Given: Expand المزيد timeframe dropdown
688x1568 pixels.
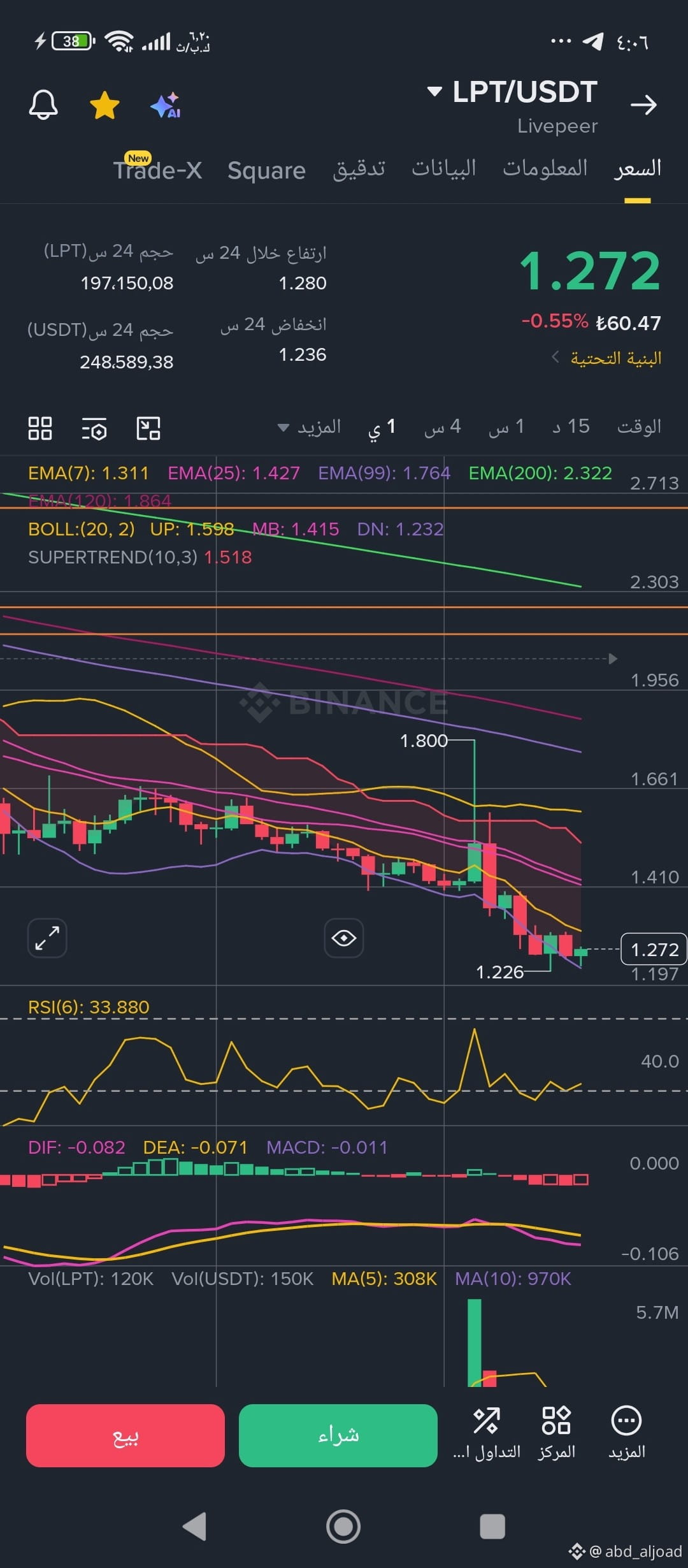Looking at the screenshot, I should coord(310,426).
